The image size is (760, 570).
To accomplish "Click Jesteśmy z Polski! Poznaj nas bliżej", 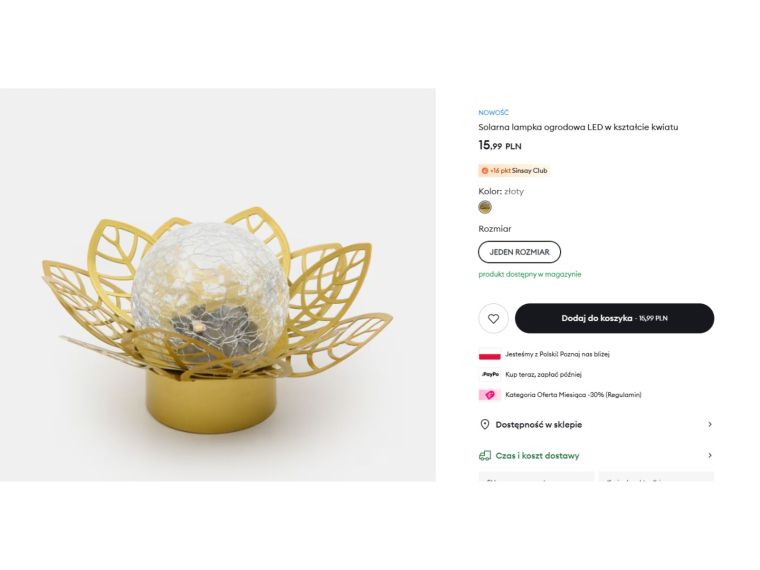I will 557,354.
